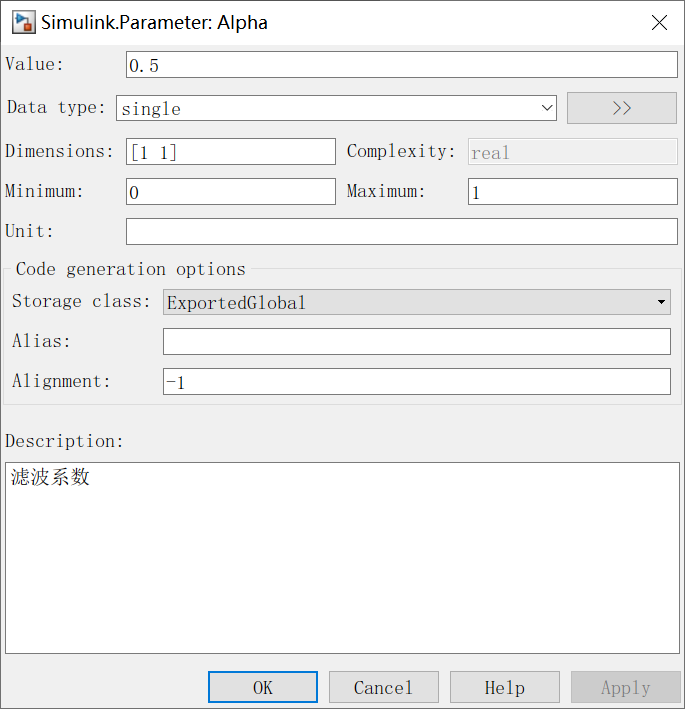Click the Storage class dropdown arrow
Screen dimensions: 685x709
click(662, 302)
